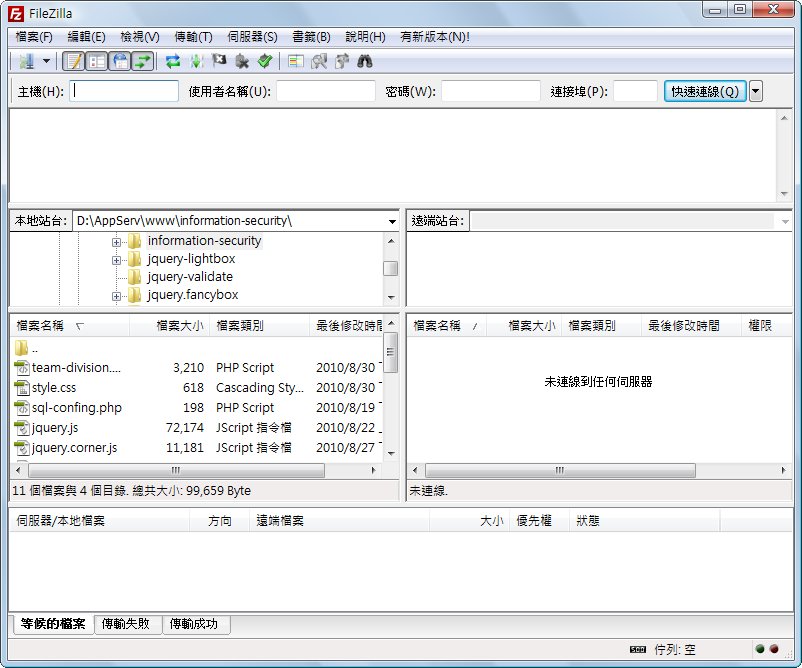Select the jquery-validate folder
This screenshot has width=802, height=668.
tap(190, 277)
